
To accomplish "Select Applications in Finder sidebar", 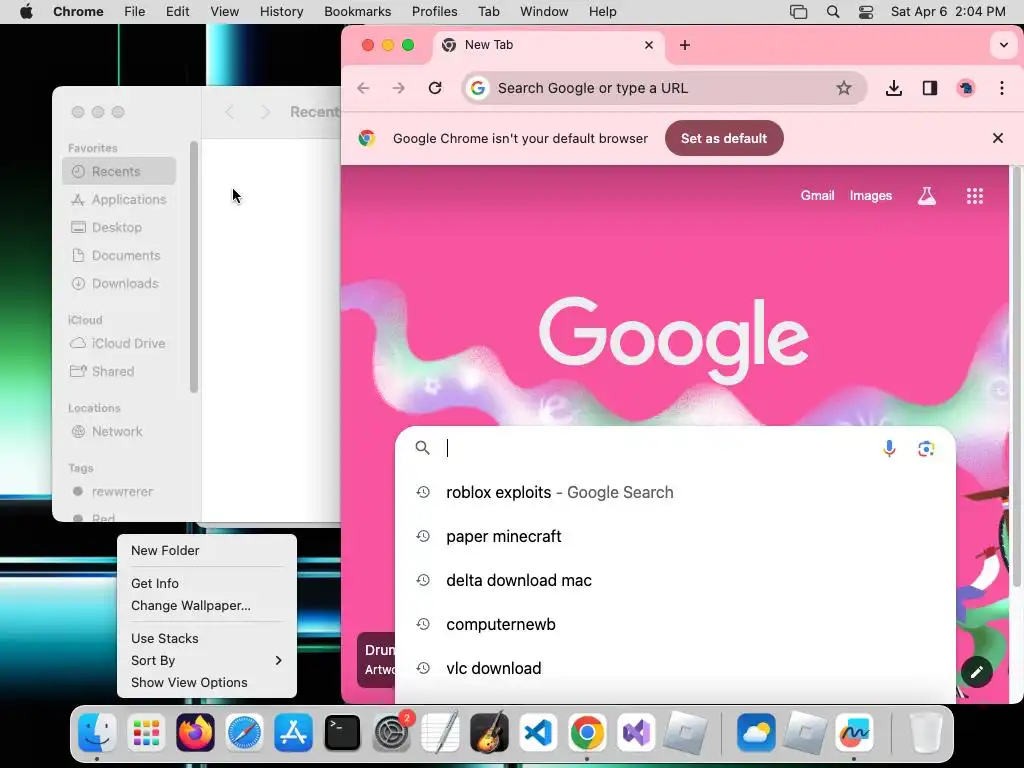I will (119, 199).
